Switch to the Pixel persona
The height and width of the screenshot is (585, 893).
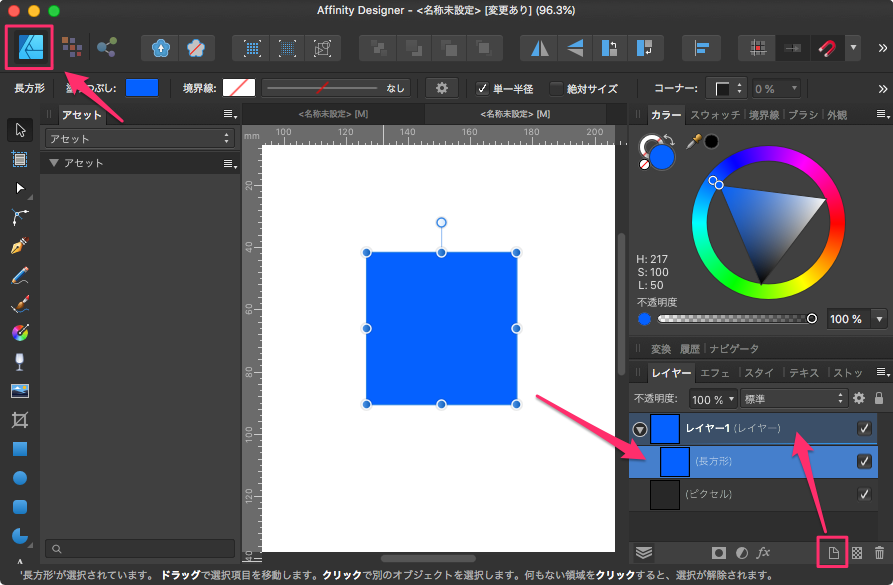(72, 46)
